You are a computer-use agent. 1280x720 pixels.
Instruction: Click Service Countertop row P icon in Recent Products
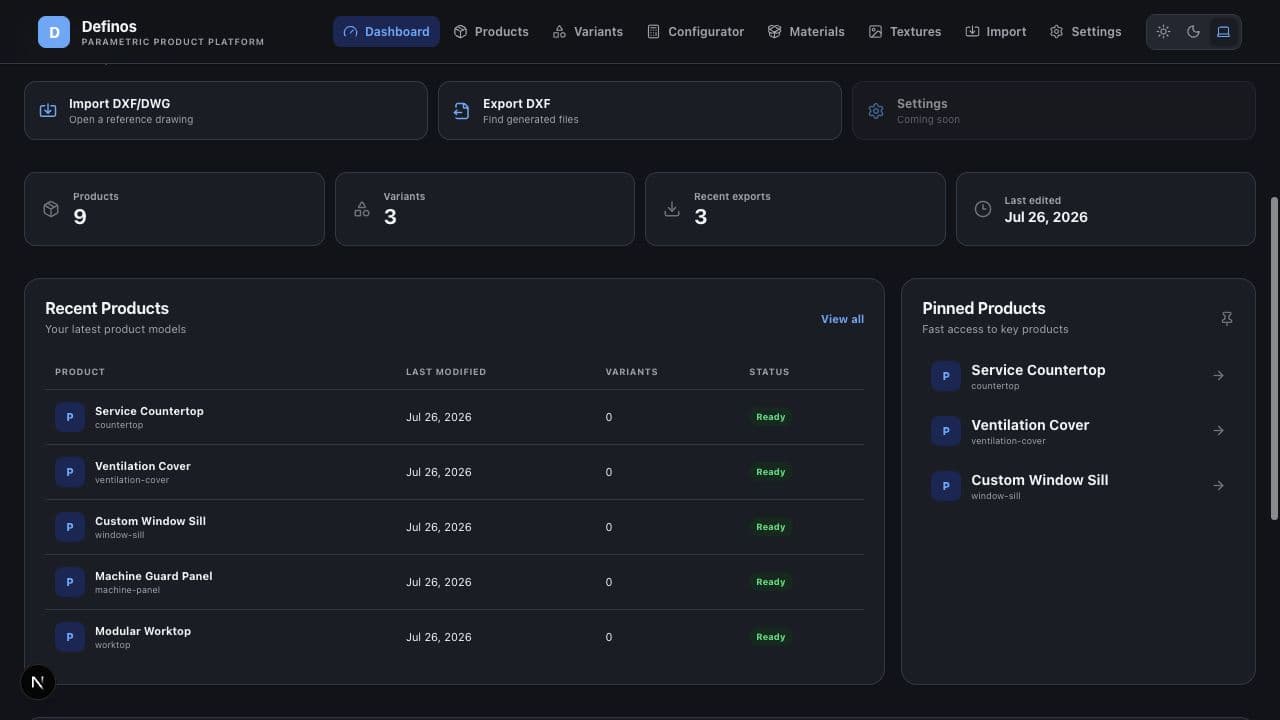pyautogui.click(x=70, y=417)
